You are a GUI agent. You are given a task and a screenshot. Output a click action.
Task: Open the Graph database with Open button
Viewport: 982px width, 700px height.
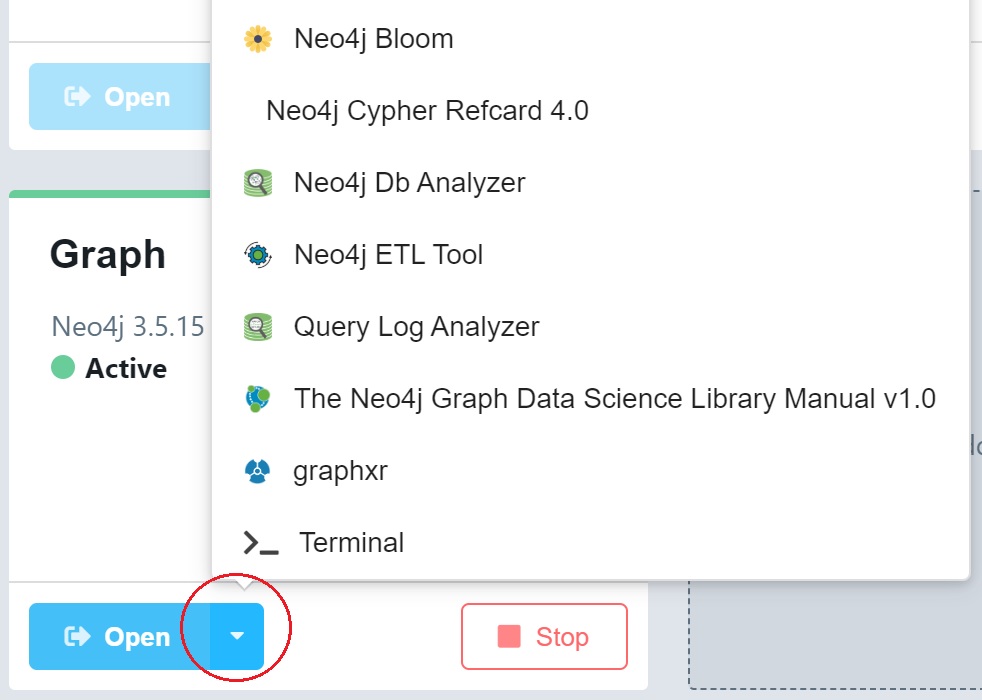click(119, 636)
